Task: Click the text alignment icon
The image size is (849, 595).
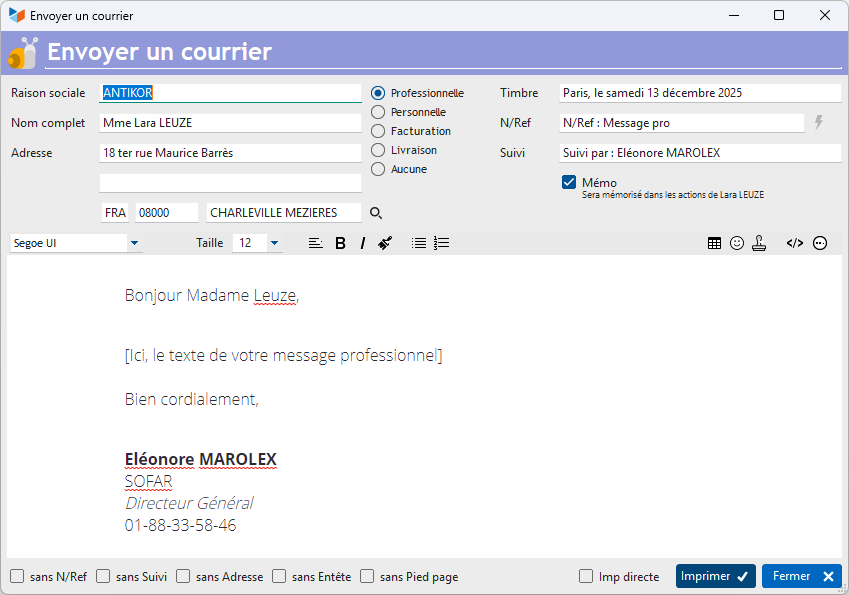Action: pos(316,243)
